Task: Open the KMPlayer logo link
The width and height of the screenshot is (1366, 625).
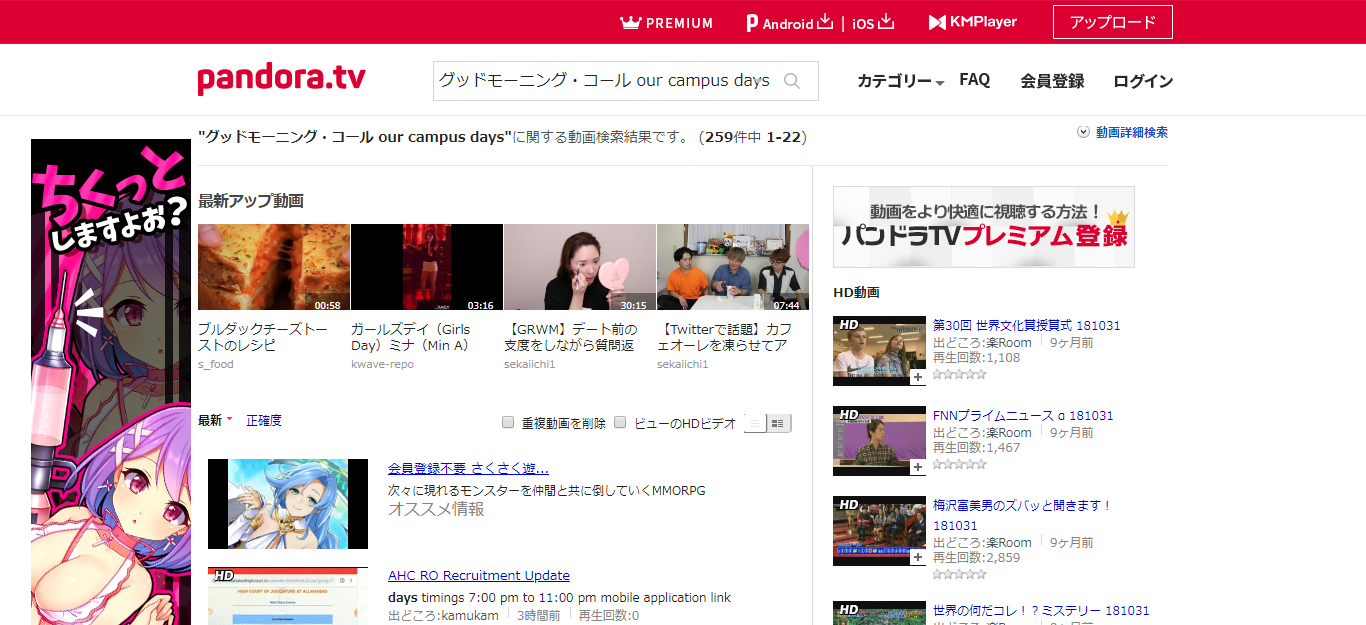Action: pyautogui.click(x=972, y=22)
